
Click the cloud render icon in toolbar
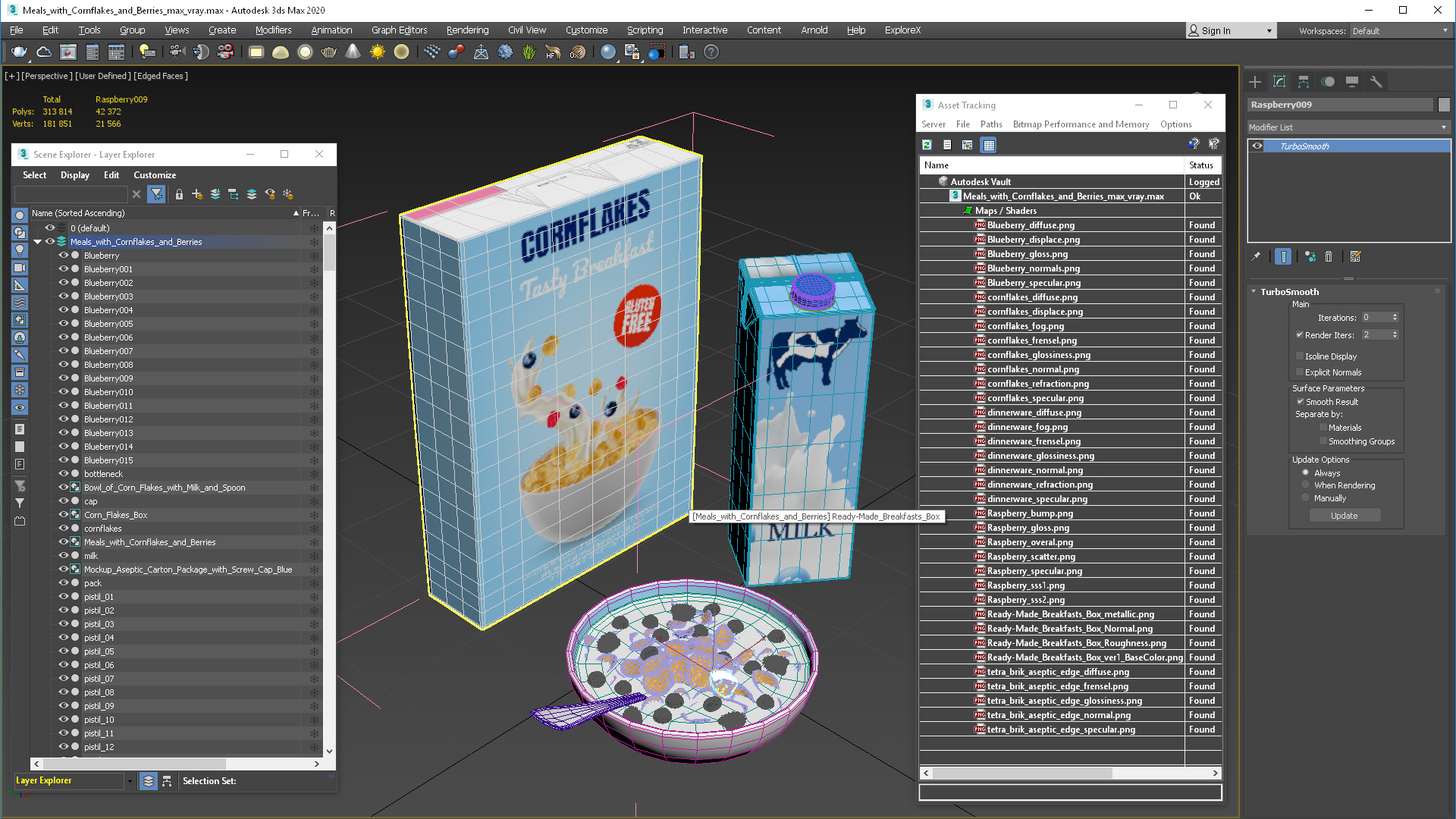(x=44, y=52)
